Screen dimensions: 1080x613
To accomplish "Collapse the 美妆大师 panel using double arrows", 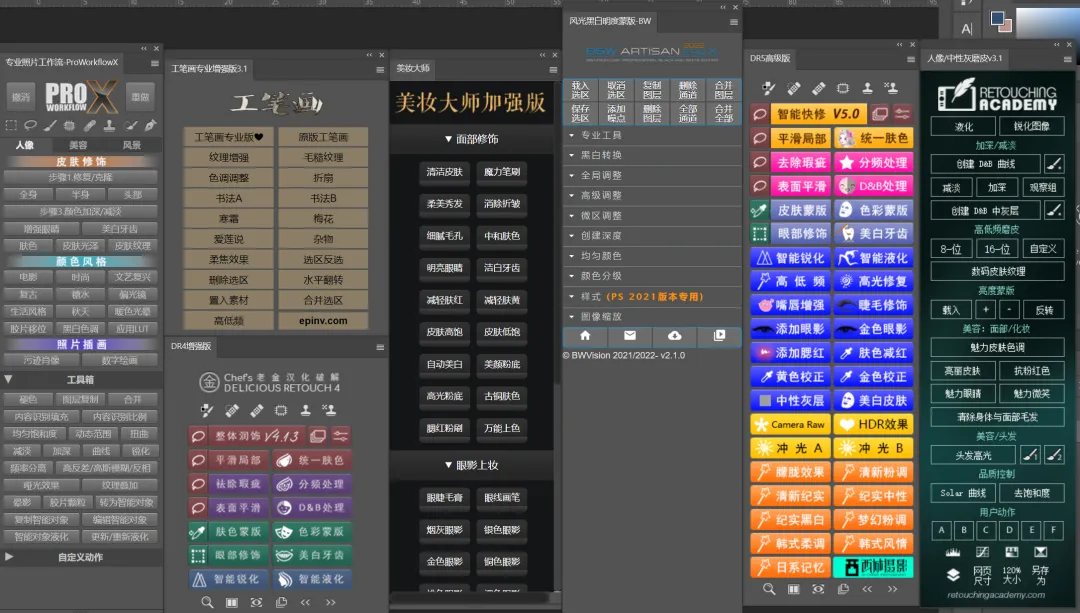I will click(x=543, y=55).
